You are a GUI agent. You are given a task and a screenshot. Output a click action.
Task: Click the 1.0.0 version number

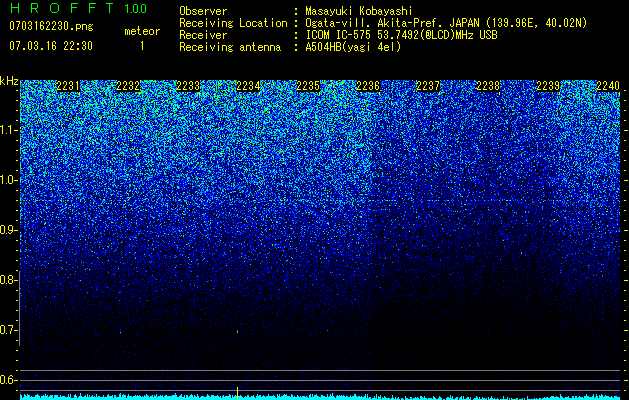[136, 9]
